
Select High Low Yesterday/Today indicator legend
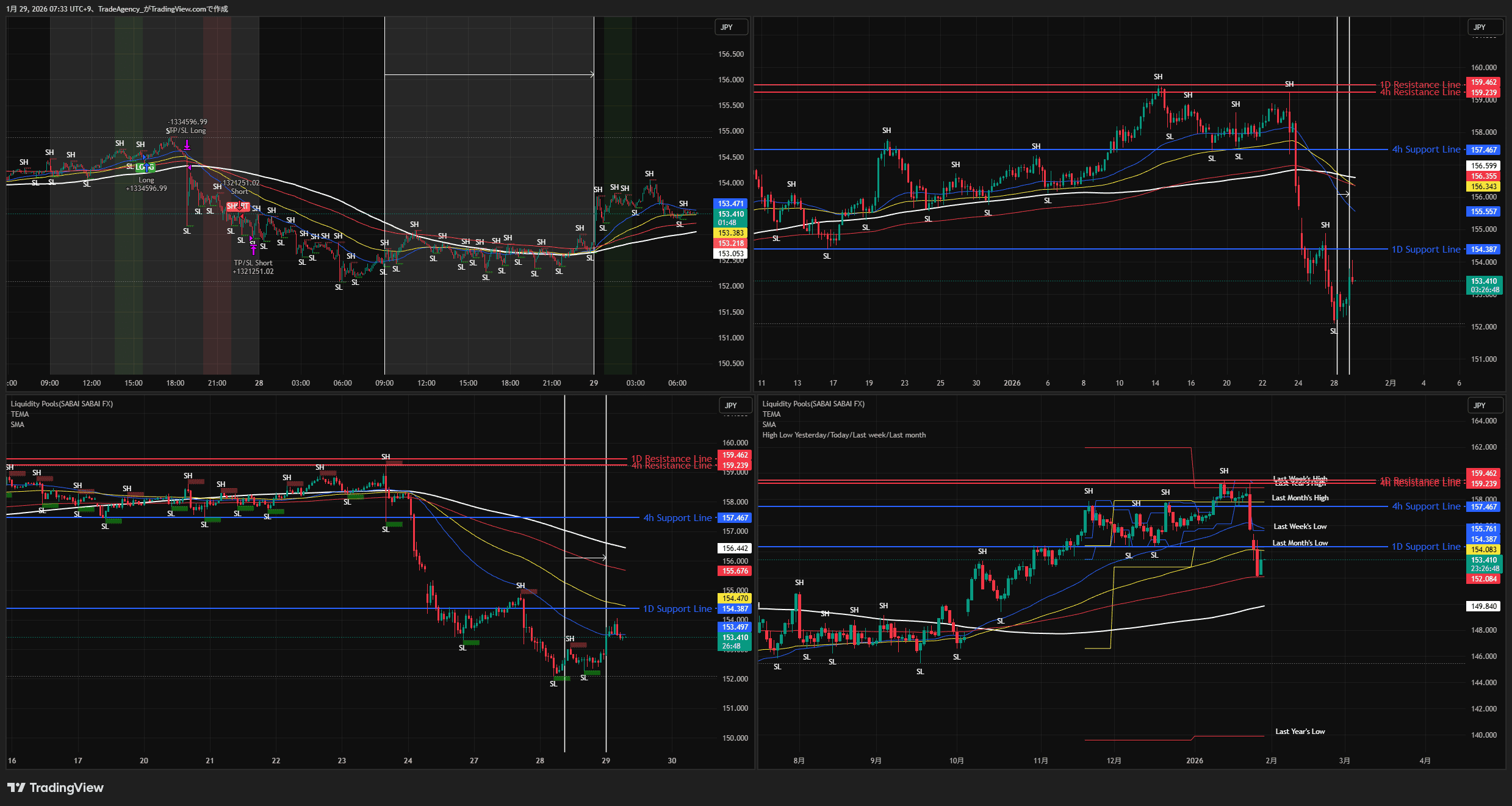pyautogui.click(x=844, y=435)
